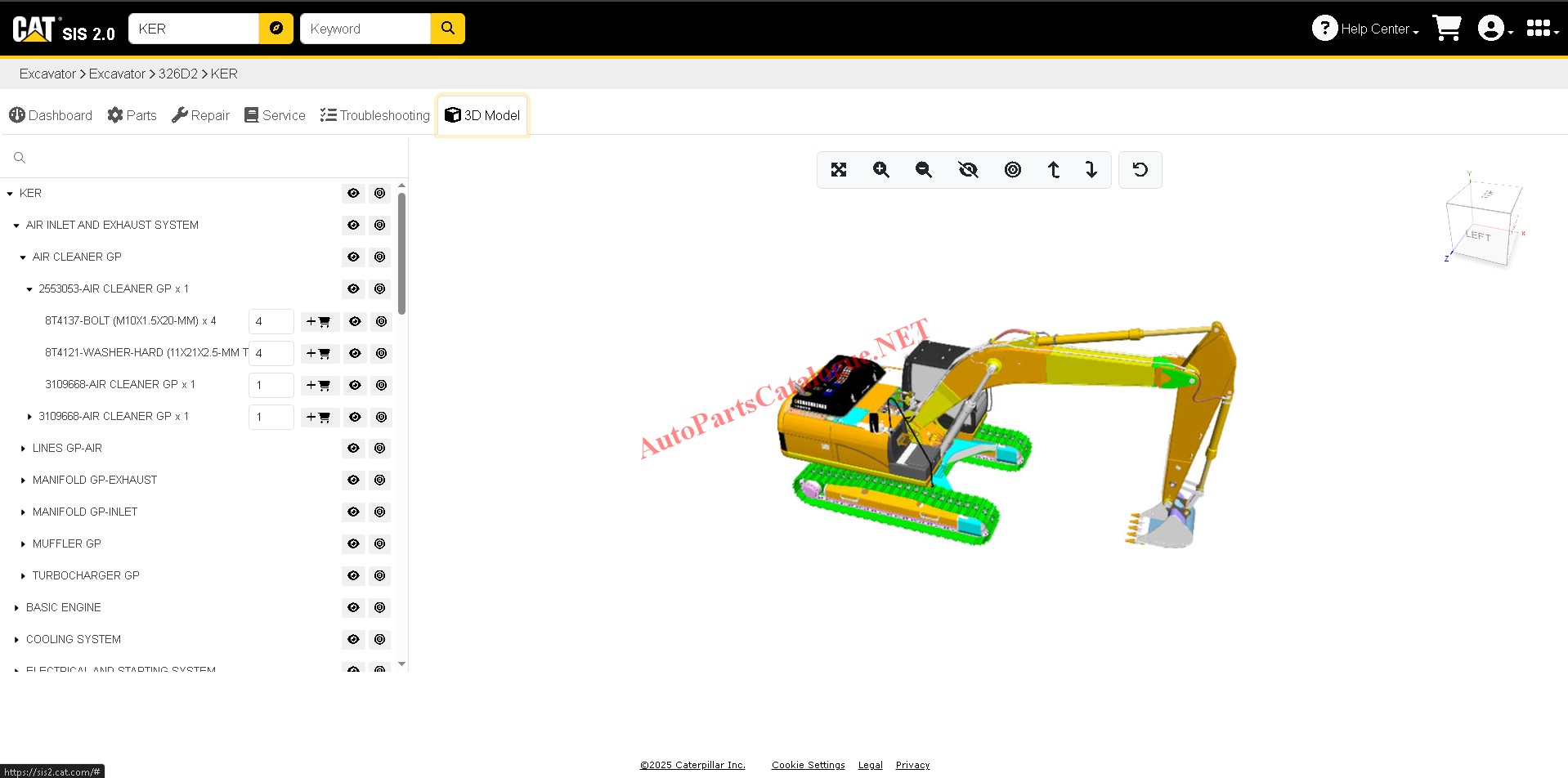
Task: Click the reset view rotate arrow icon
Action: pyautogui.click(x=1140, y=170)
